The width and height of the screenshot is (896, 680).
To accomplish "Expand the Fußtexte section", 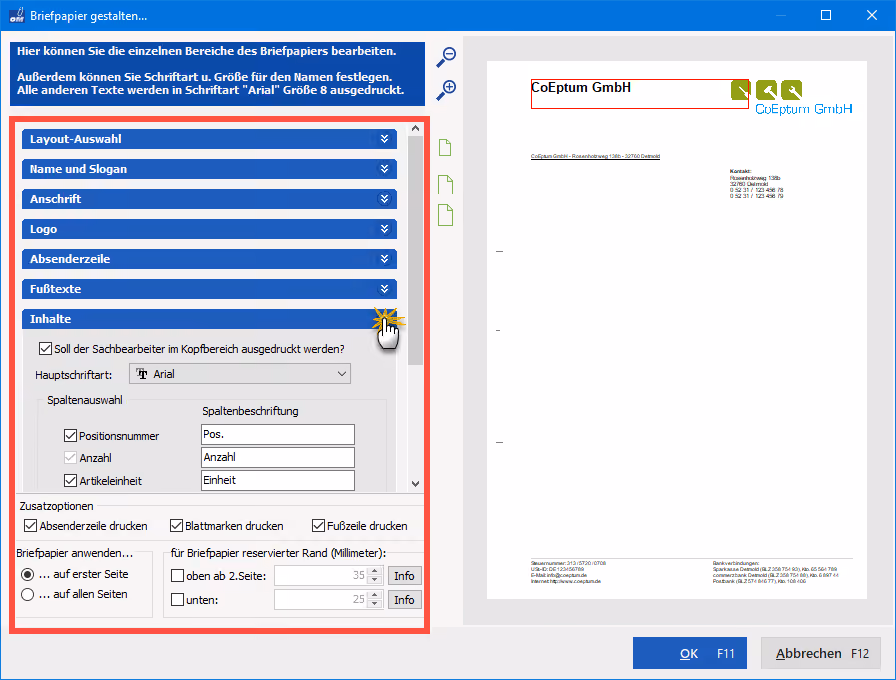I will [209, 289].
